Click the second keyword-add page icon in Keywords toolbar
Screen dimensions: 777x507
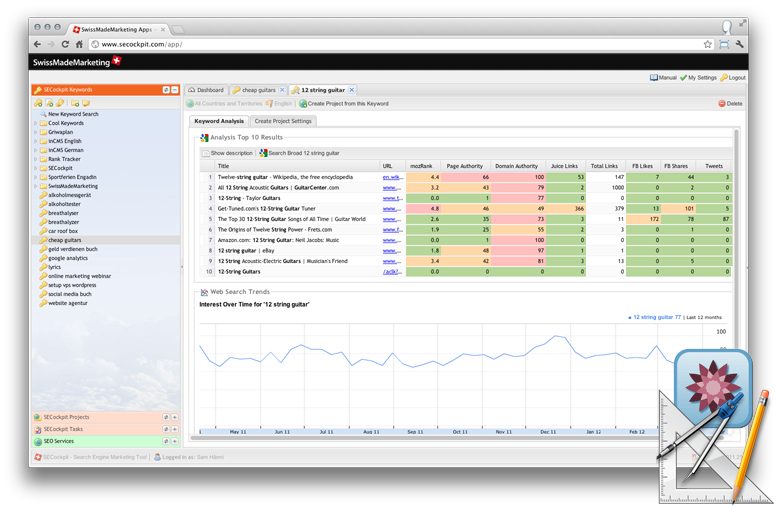coord(50,103)
